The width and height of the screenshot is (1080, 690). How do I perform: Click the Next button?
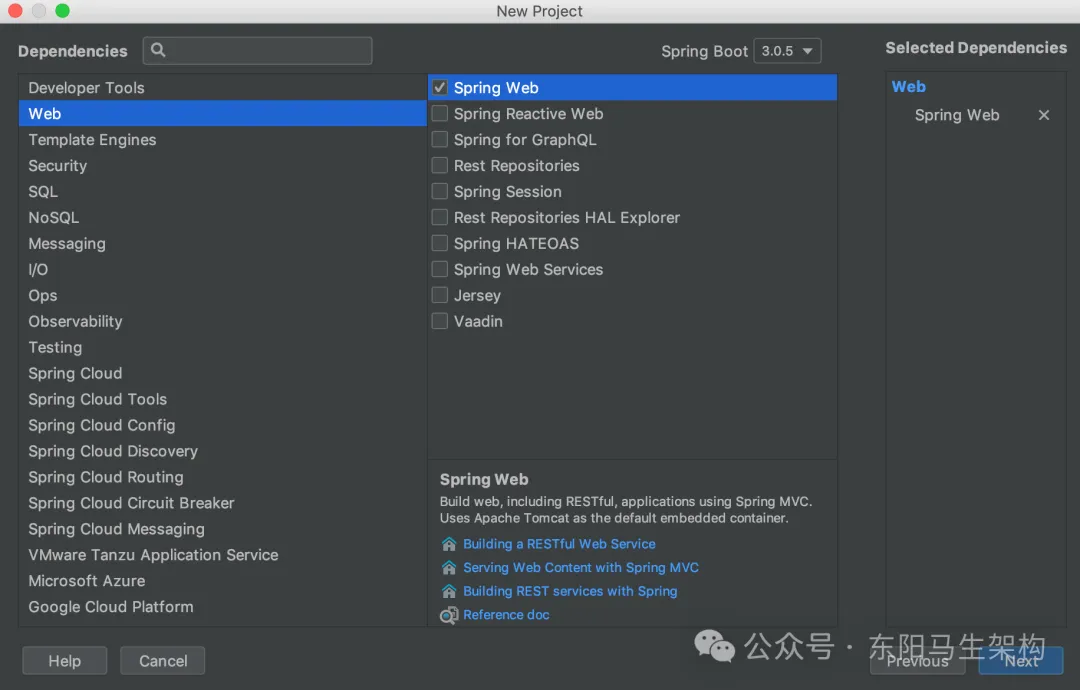point(1021,661)
